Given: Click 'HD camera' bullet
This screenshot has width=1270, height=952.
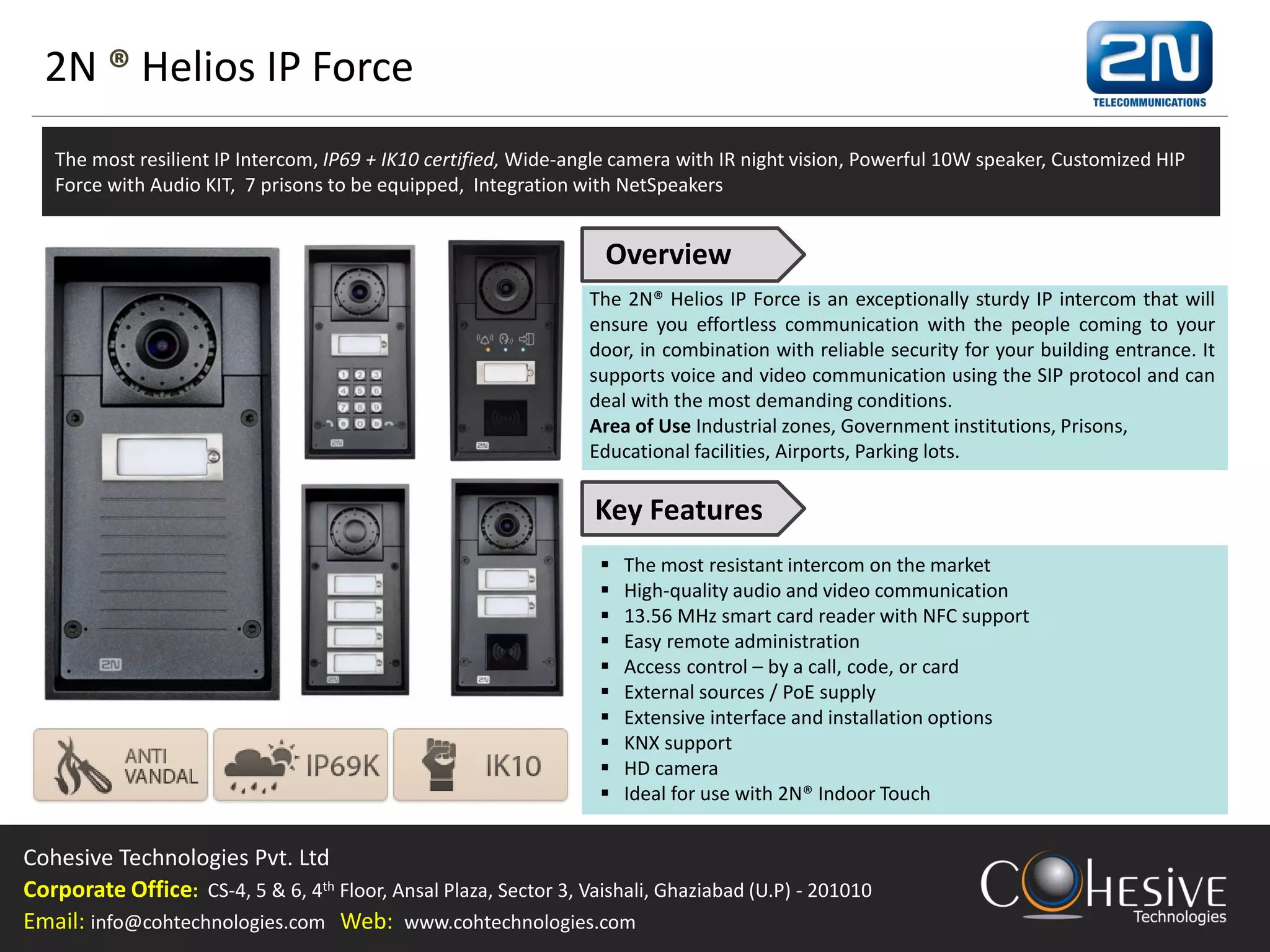Looking at the screenshot, I should (671, 769).
